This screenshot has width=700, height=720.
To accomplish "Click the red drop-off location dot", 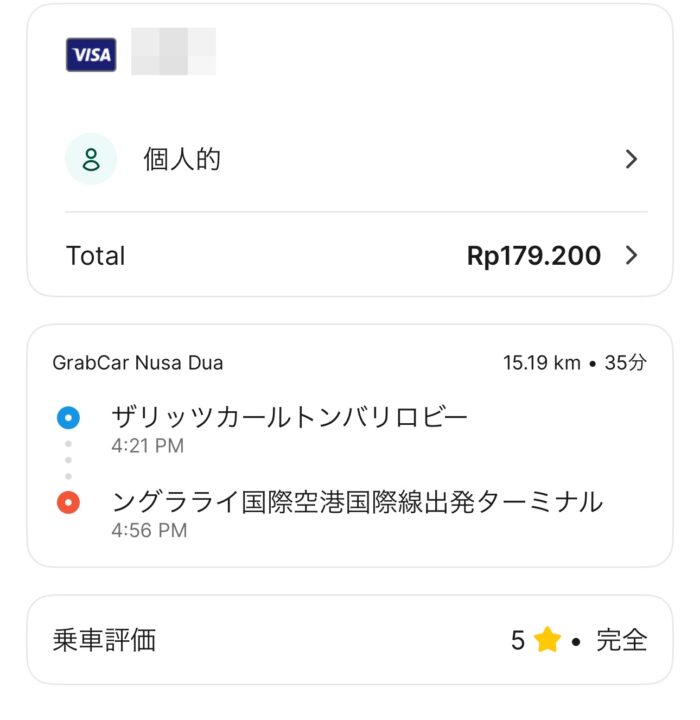I will [x=68, y=502].
